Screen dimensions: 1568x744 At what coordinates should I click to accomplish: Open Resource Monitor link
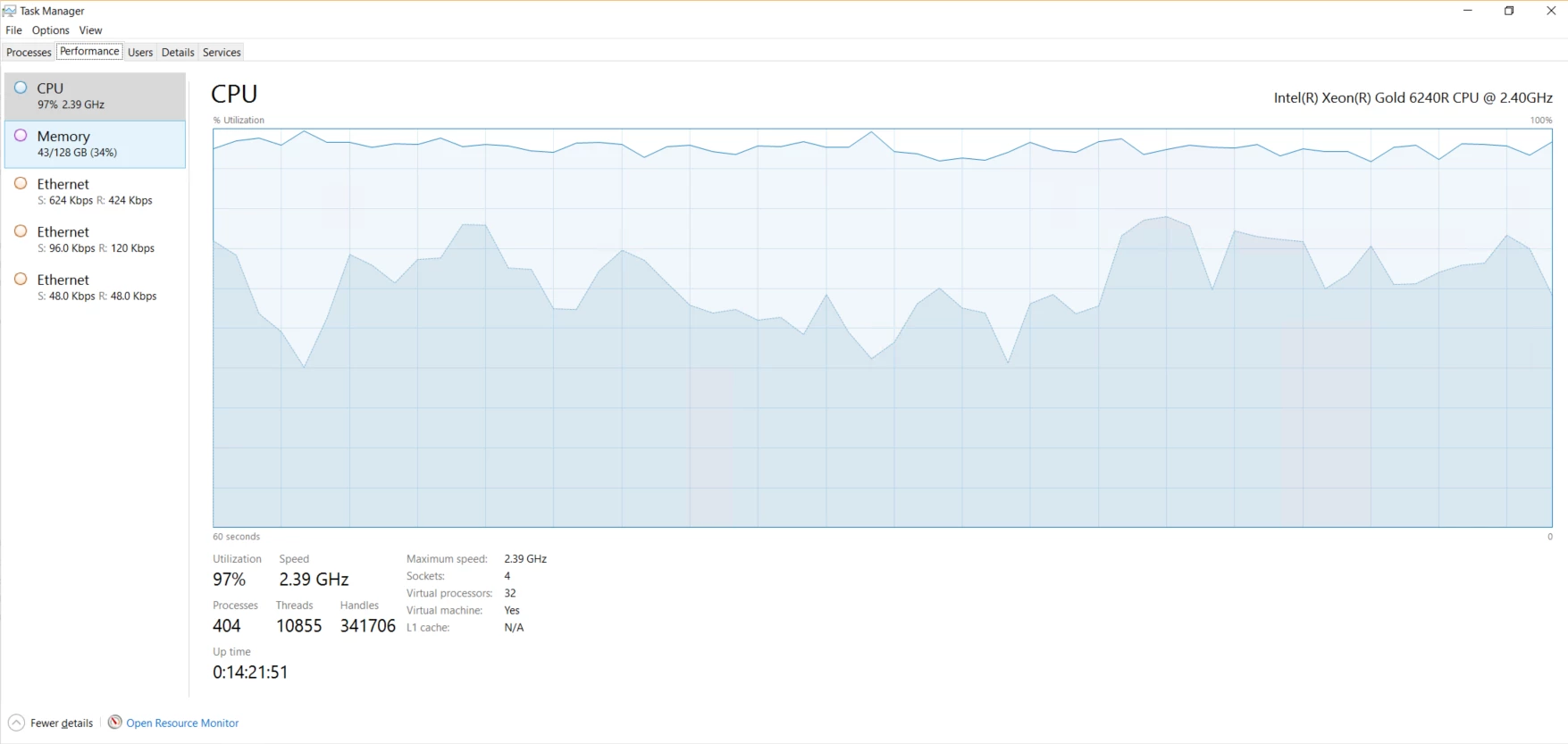pos(182,723)
